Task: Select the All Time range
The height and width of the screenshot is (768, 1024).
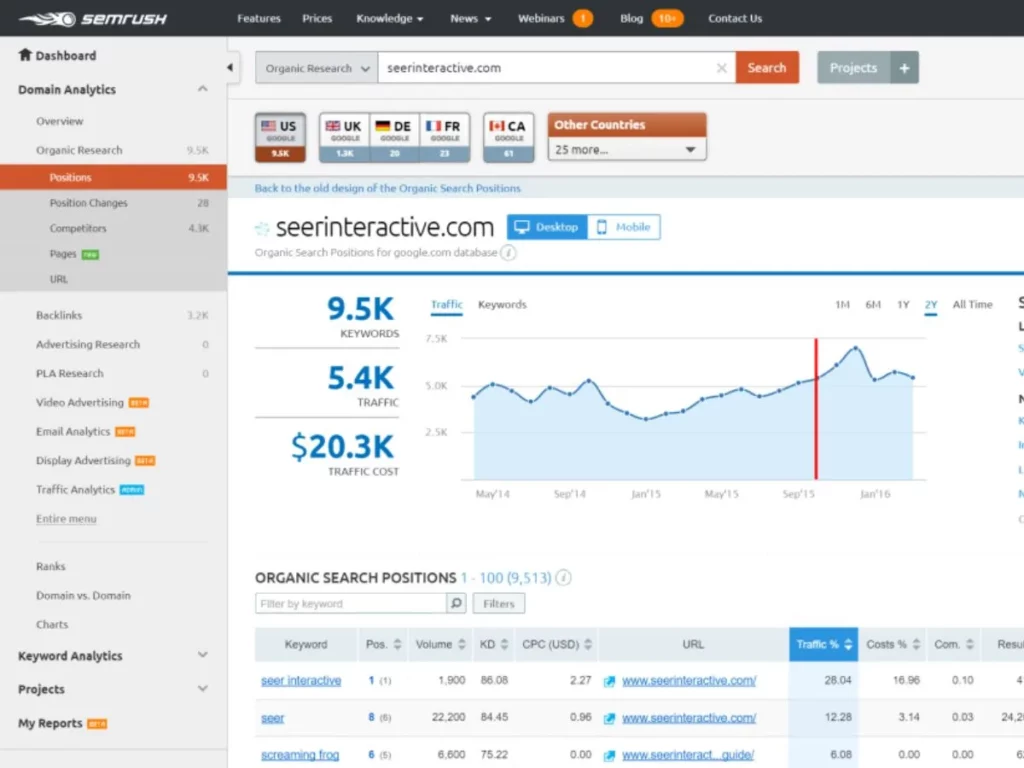Action: [972, 304]
